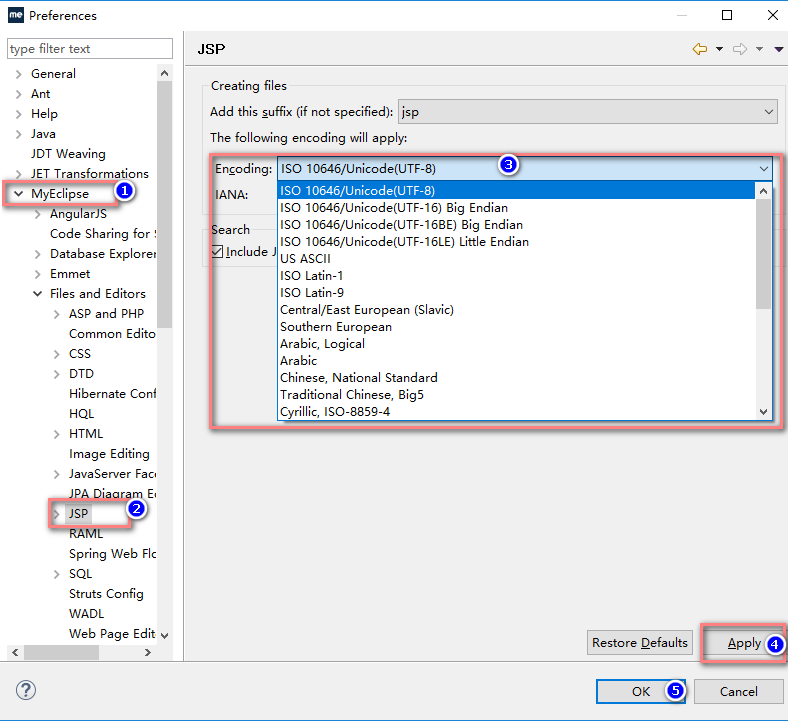Choose US ASCII encoding
The height and width of the screenshot is (721, 788).
click(x=516, y=259)
